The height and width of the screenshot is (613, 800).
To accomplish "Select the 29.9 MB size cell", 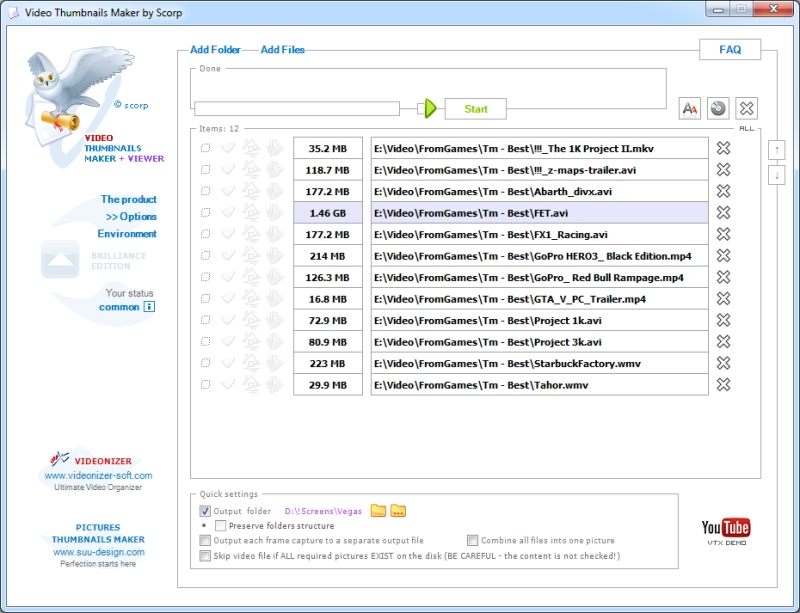I will [x=328, y=385].
